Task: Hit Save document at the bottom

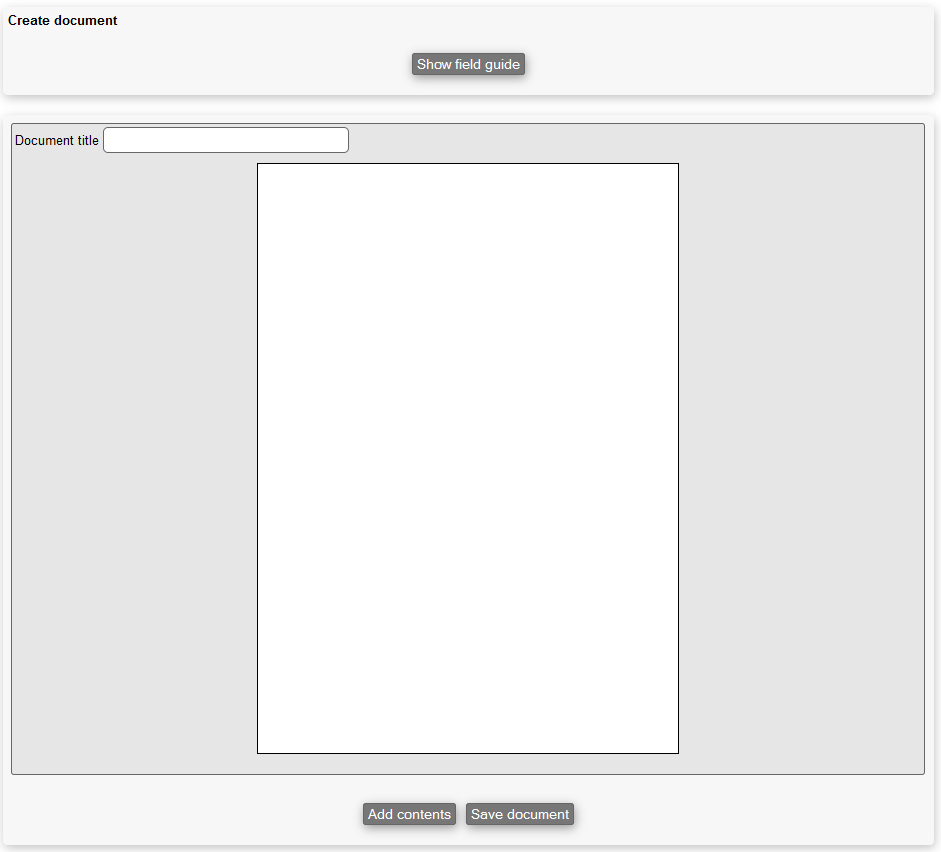Action: 520,814
